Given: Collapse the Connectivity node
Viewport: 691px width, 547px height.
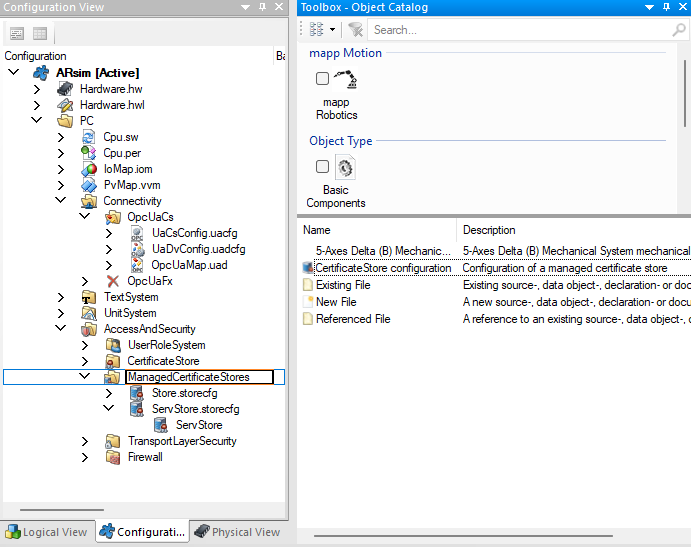Looking at the screenshot, I should click(60, 200).
